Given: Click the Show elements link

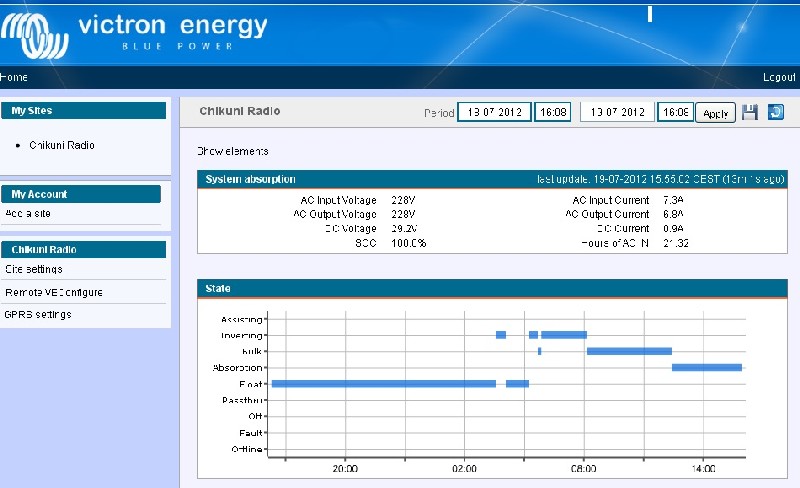Looking at the screenshot, I should pyautogui.click(x=233, y=151).
